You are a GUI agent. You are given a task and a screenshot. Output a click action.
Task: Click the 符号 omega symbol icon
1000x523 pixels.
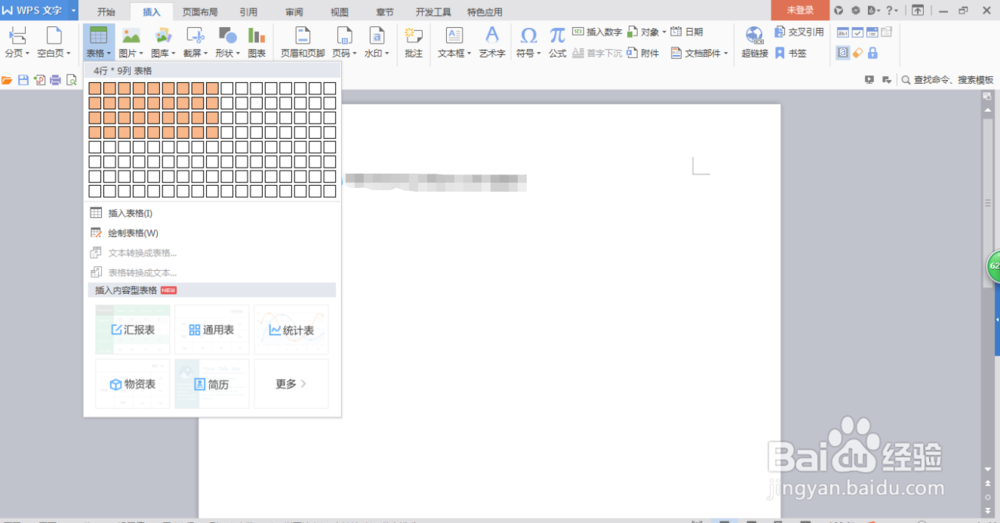[528, 36]
